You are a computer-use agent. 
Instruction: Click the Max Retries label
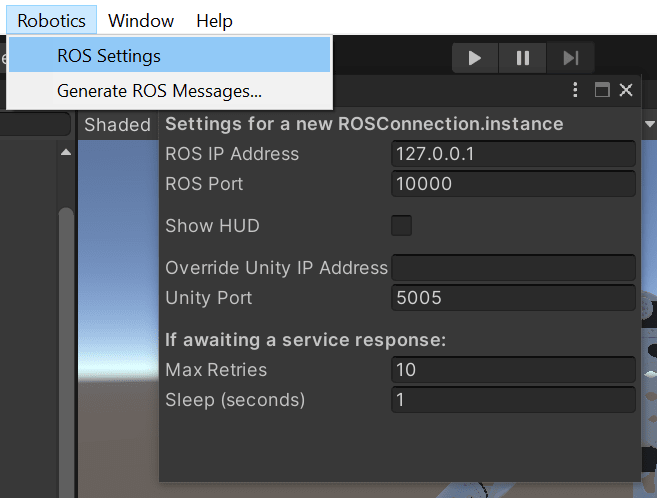(x=216, y=370)
